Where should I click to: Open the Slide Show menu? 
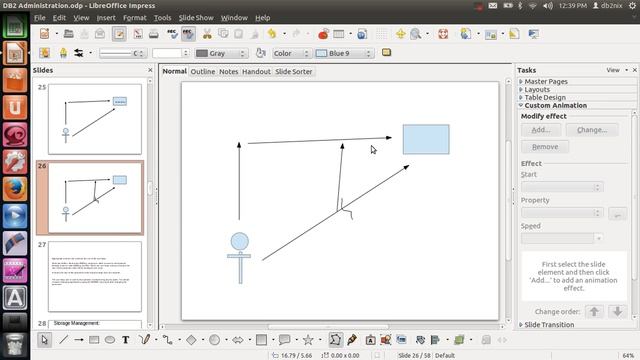[196, 18]
